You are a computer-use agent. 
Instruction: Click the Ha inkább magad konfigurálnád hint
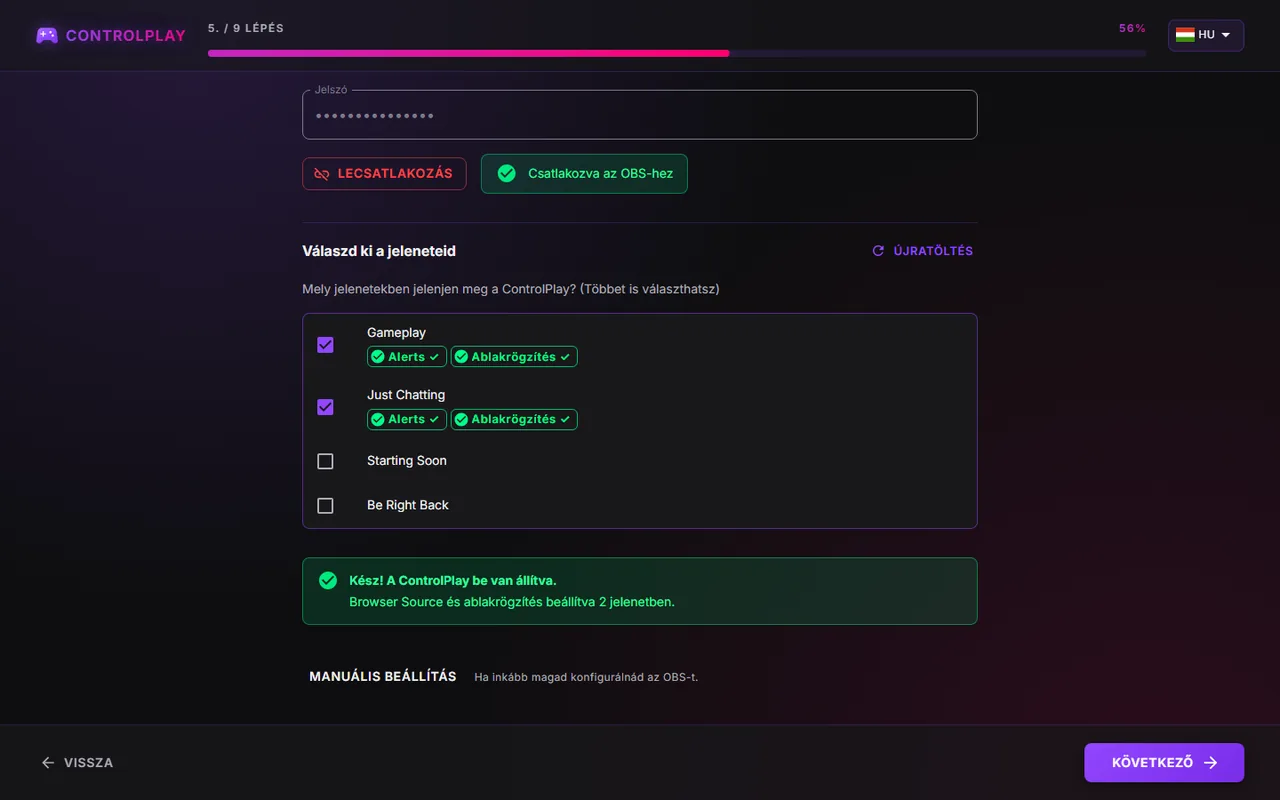tap(586, 677)
